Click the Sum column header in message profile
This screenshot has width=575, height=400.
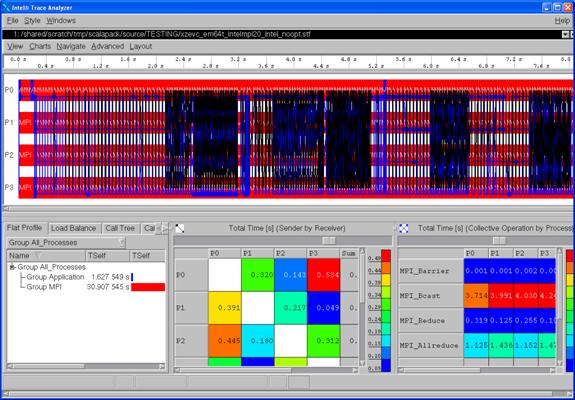coord(349,253)
